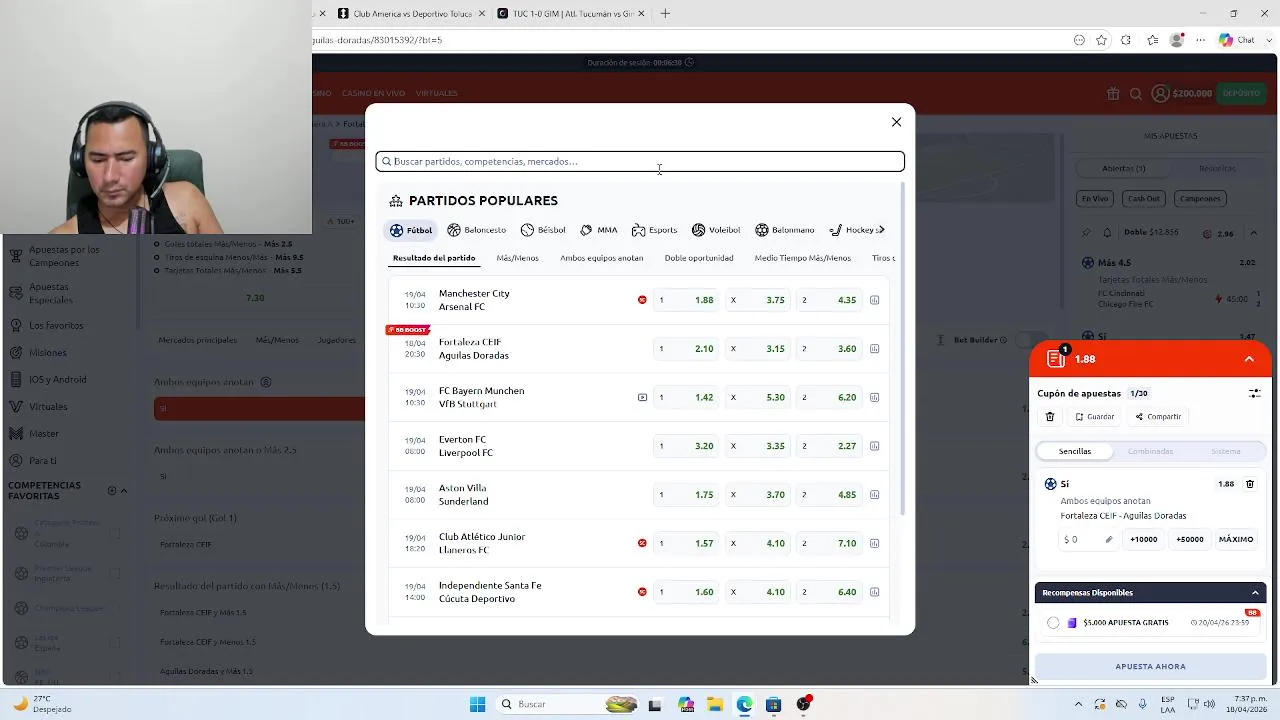Bet on Manchester City win at 1.88
This screenshot has width=1280, height=720.
[x=685, y=300]
